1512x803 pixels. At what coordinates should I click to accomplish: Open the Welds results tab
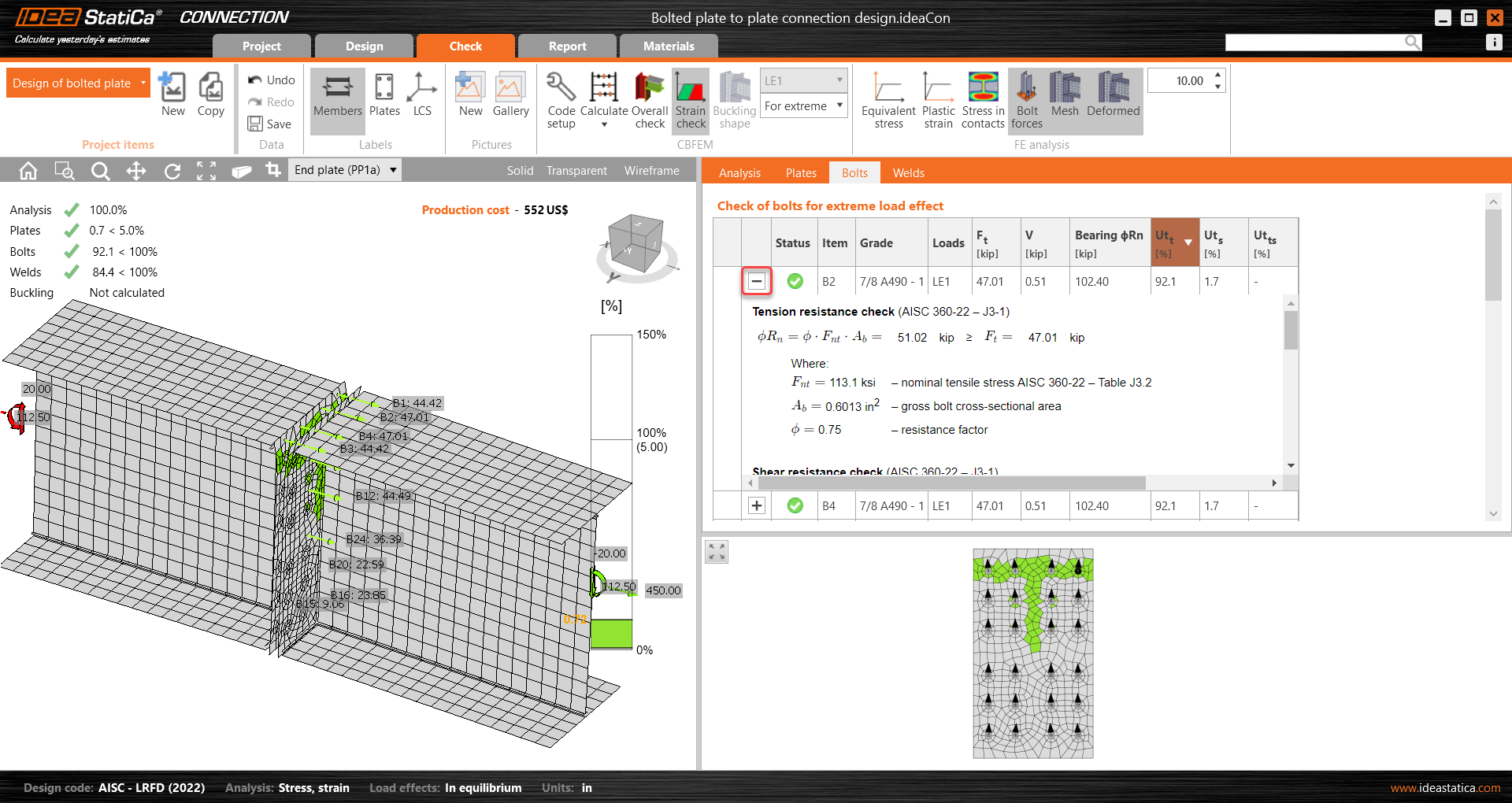pyautogui.click(x=907, y=172)
